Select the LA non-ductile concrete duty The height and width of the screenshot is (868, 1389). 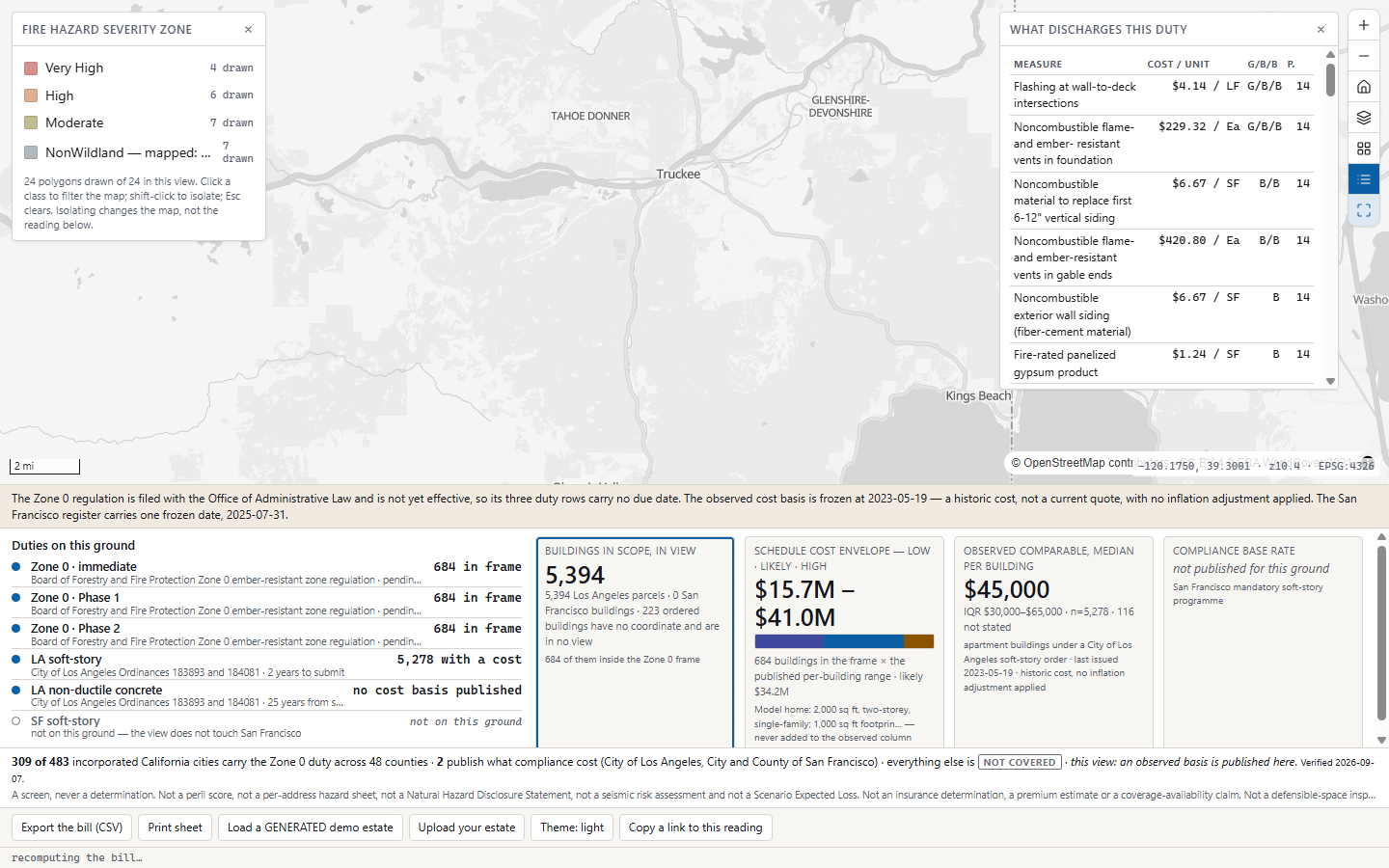[x=266, y=696]
